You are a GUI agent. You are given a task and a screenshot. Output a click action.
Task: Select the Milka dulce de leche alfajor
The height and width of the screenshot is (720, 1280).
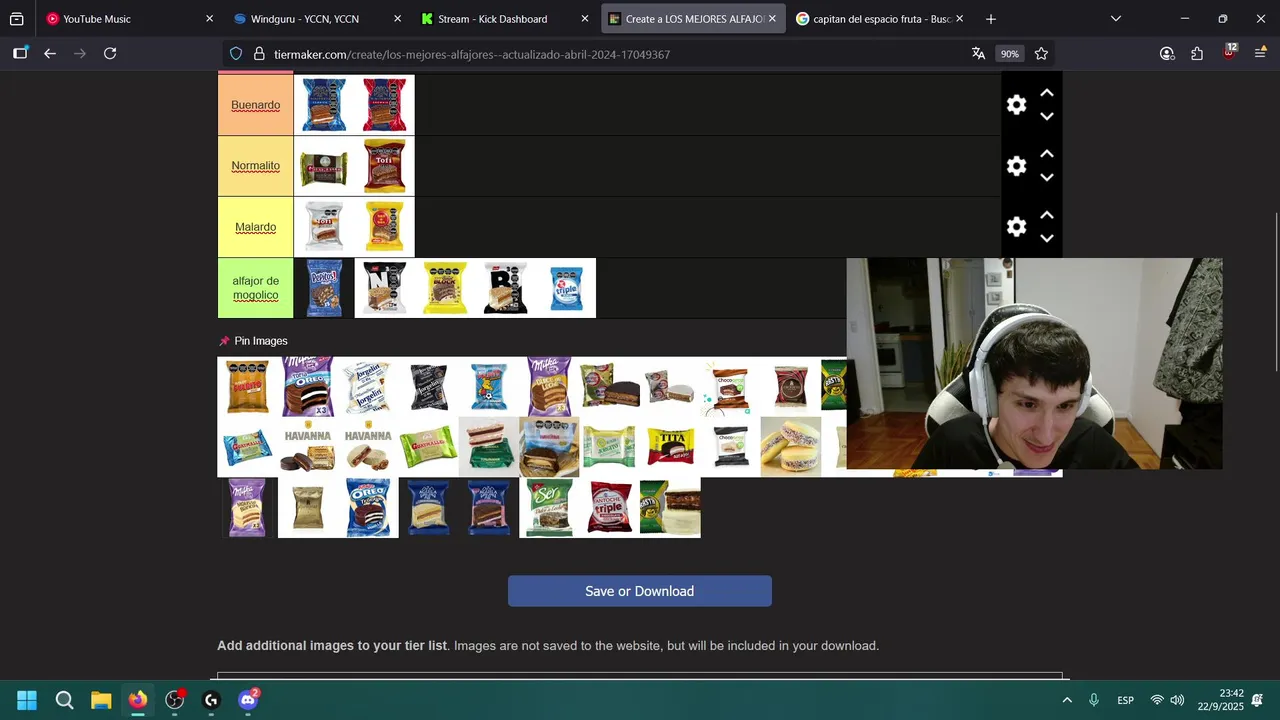[x=549, y=387]
